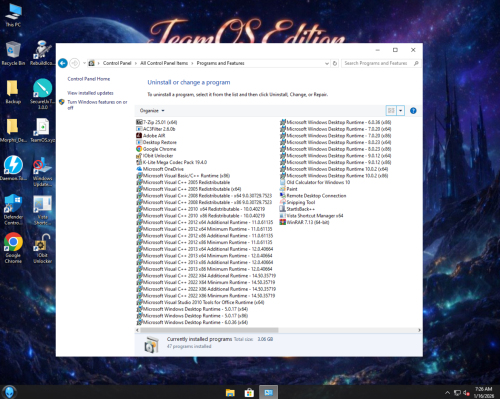Image resolution: width=500 pixels, height=399 pixels.
Task: Launch Google Chrome desktop shortcut
Action: tap(13, 248)
